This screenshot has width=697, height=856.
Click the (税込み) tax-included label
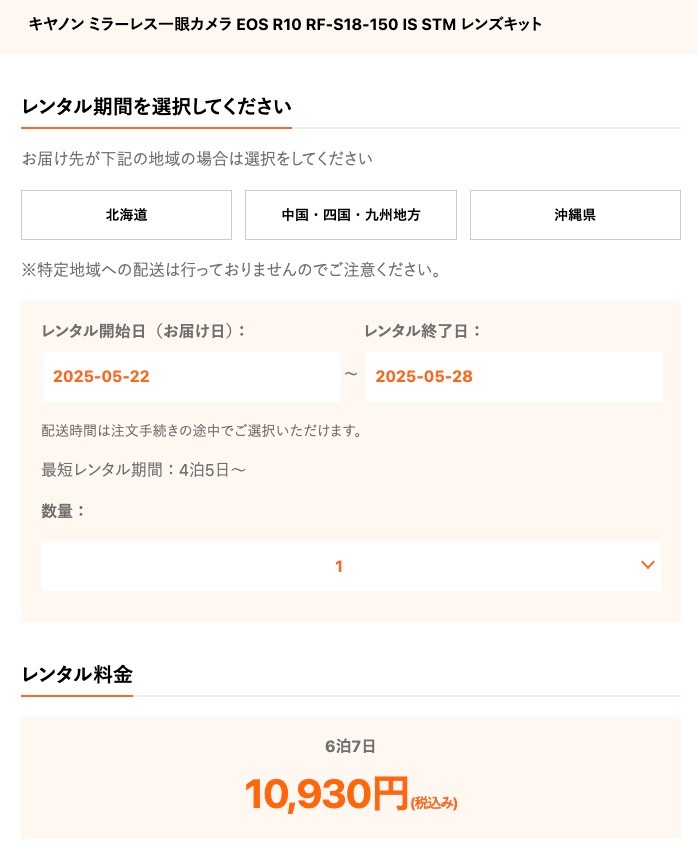[x=434, y=802]
